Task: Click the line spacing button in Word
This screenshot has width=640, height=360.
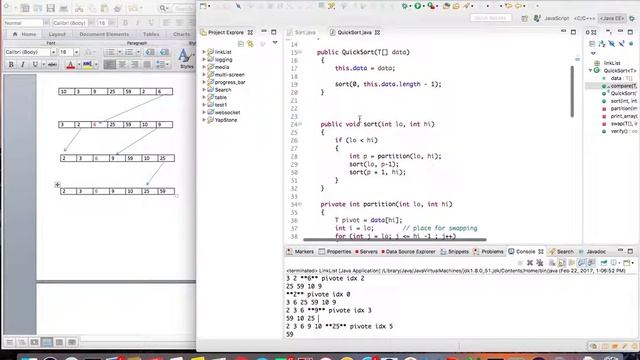Action: 162,64
